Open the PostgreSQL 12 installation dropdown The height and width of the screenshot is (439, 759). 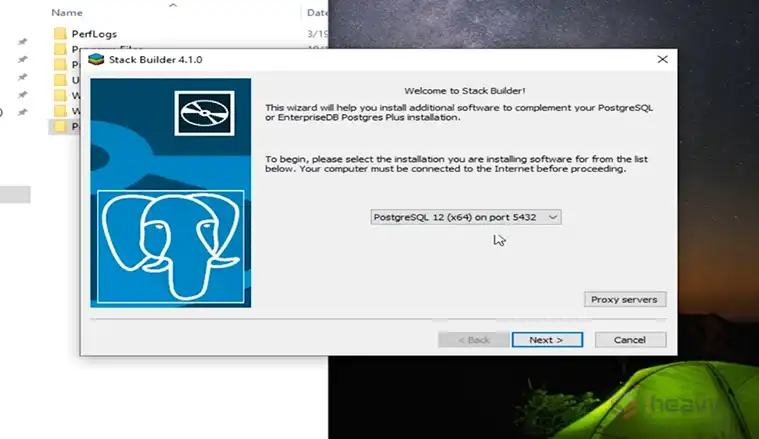466,217
